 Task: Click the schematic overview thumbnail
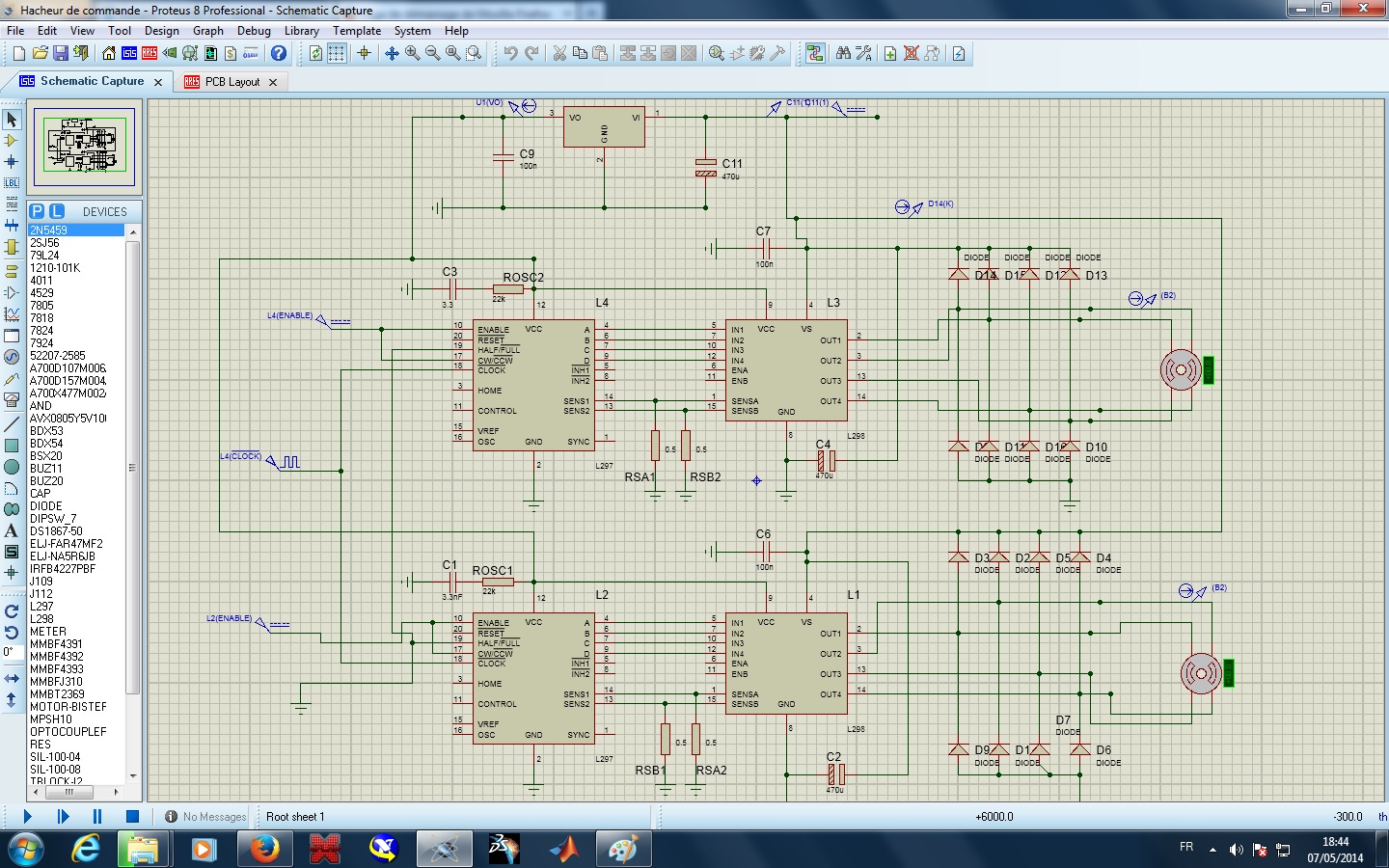(x=85, y=146)
